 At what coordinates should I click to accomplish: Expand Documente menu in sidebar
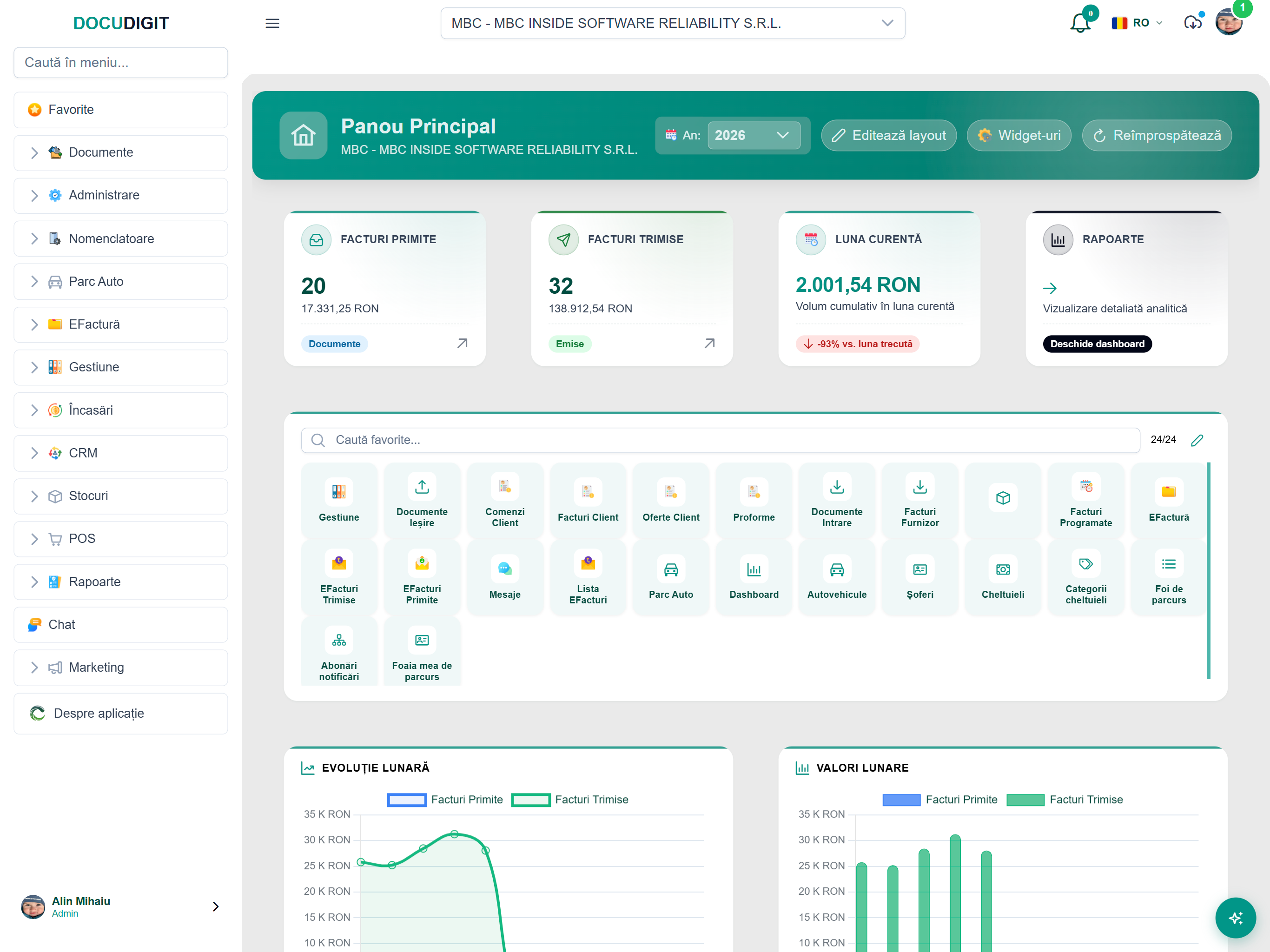tap(120, 153)
